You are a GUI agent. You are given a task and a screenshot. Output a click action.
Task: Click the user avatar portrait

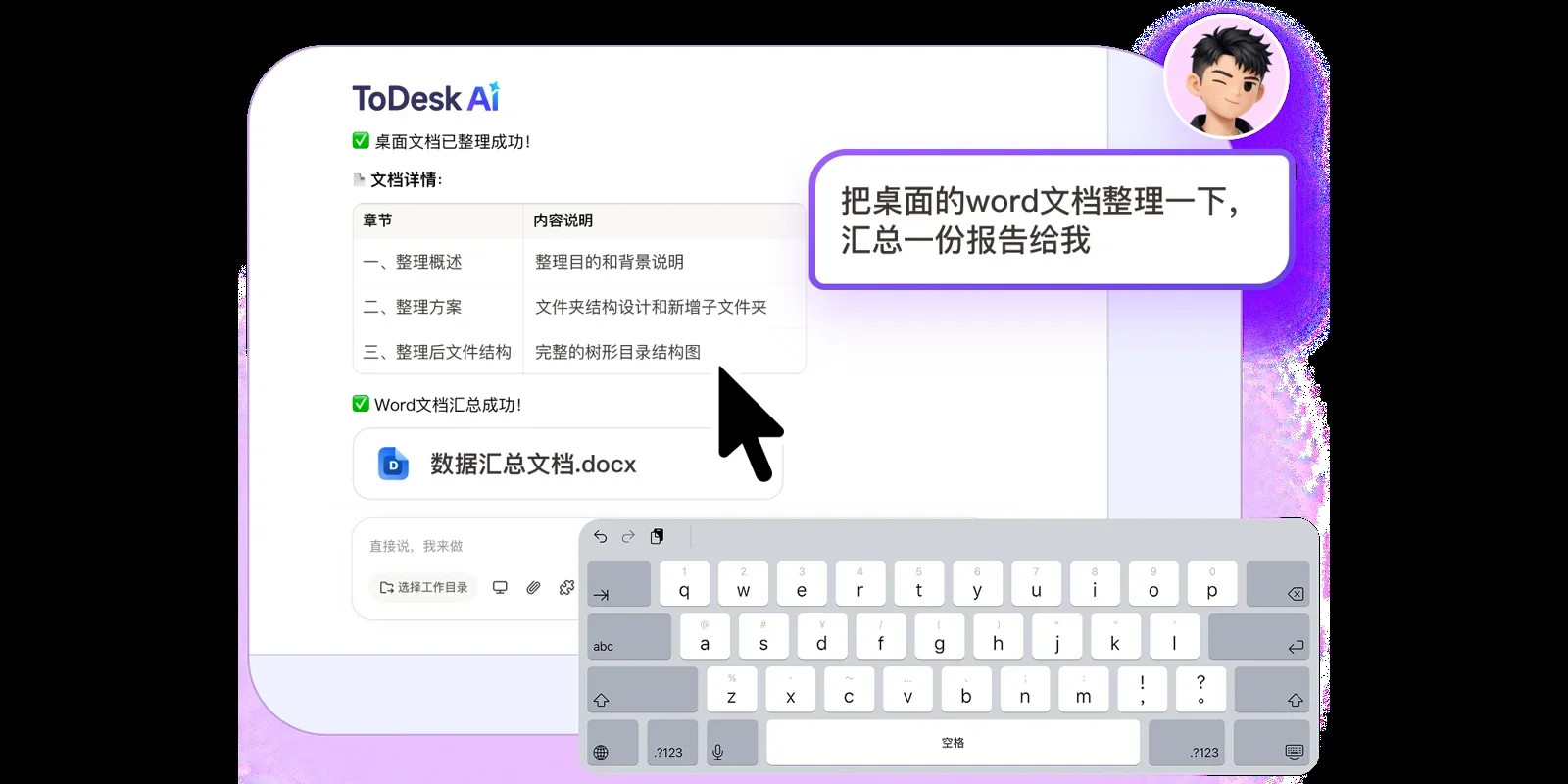click(x=1226, y=76)
